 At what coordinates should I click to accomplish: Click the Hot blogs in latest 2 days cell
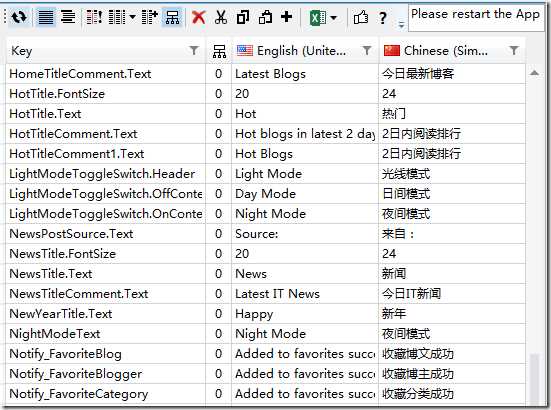click(x=305, y=134)
